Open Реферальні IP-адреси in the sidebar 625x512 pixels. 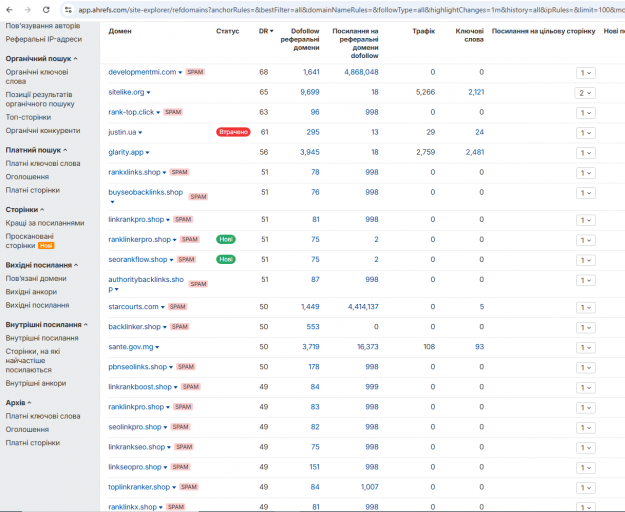pos(44,39)
